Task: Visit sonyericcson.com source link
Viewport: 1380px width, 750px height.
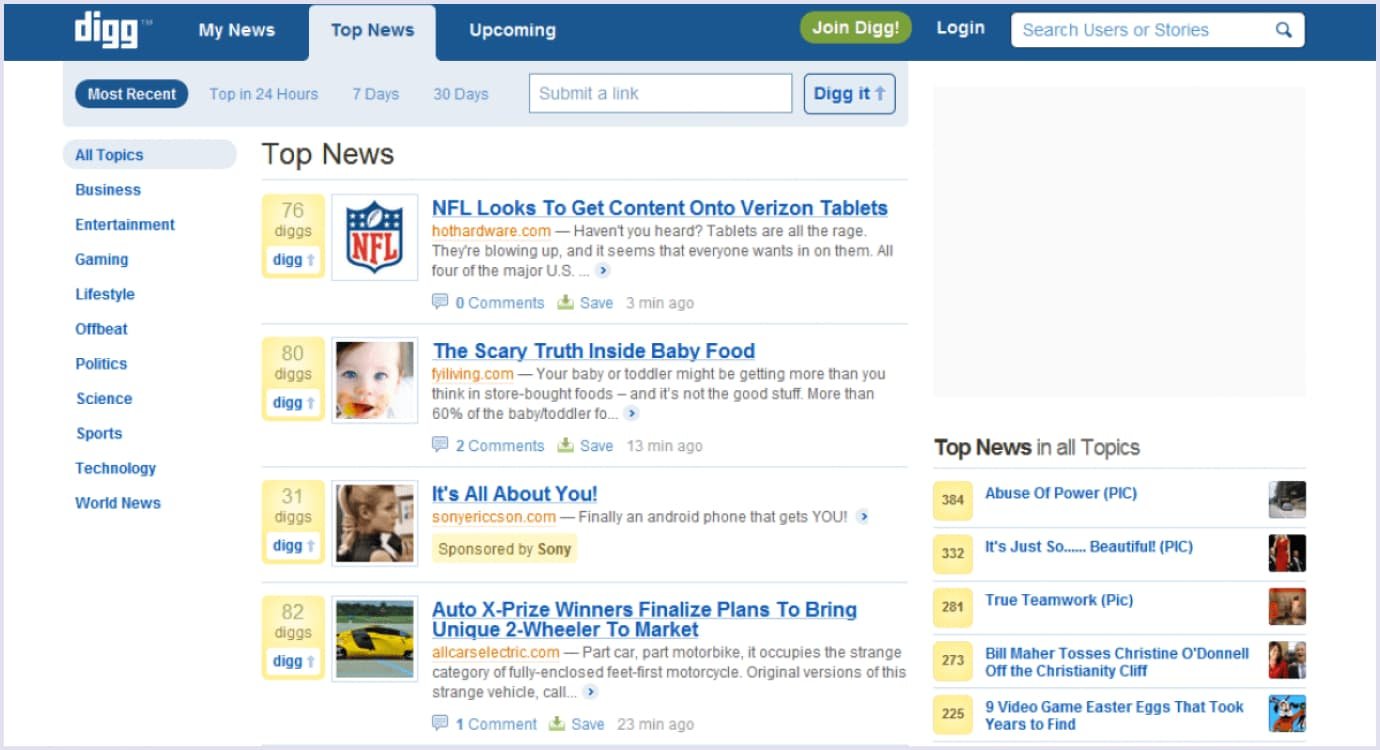Action: 494,517
